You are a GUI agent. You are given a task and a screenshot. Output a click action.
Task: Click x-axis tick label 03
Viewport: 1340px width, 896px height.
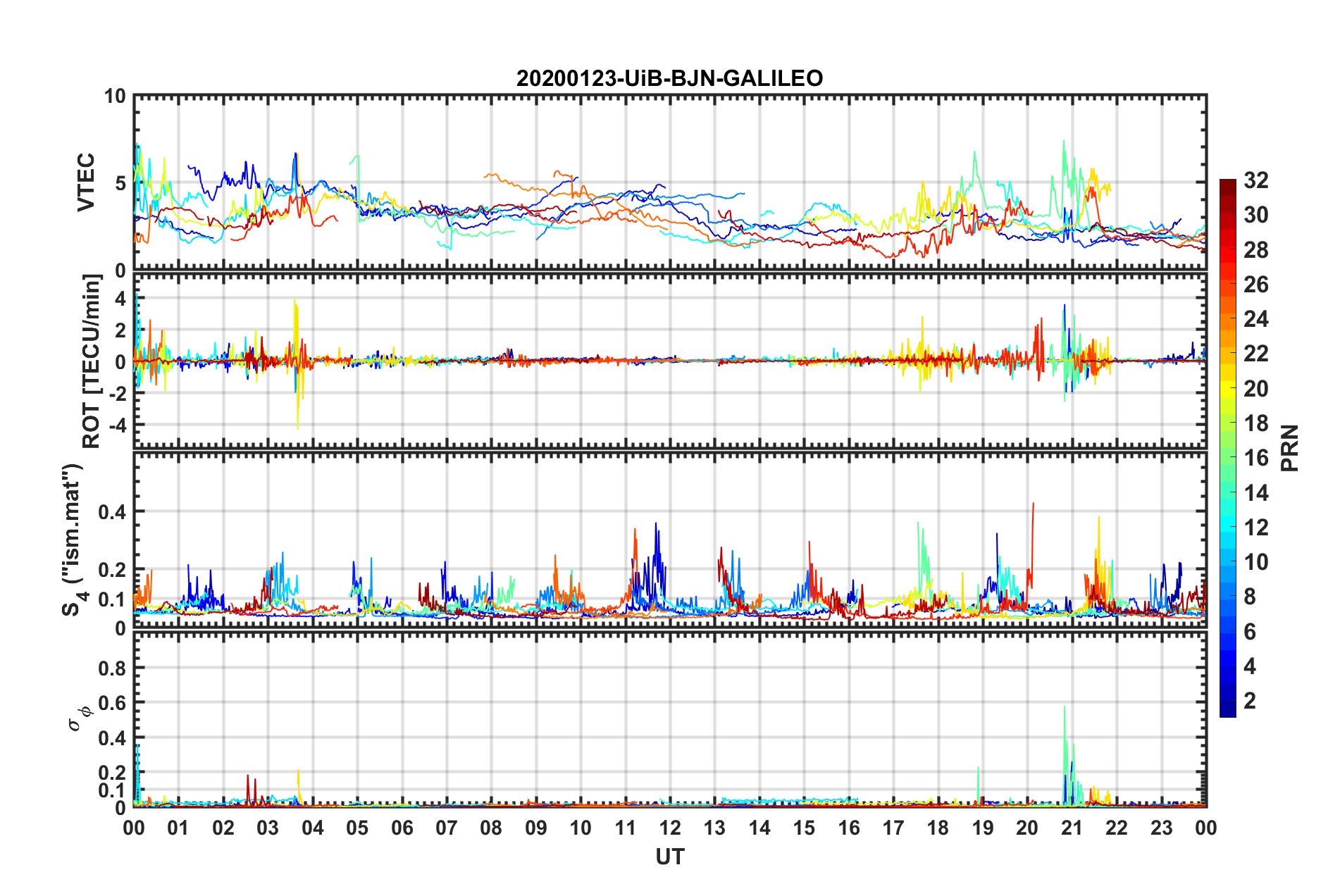pos(268,828)
